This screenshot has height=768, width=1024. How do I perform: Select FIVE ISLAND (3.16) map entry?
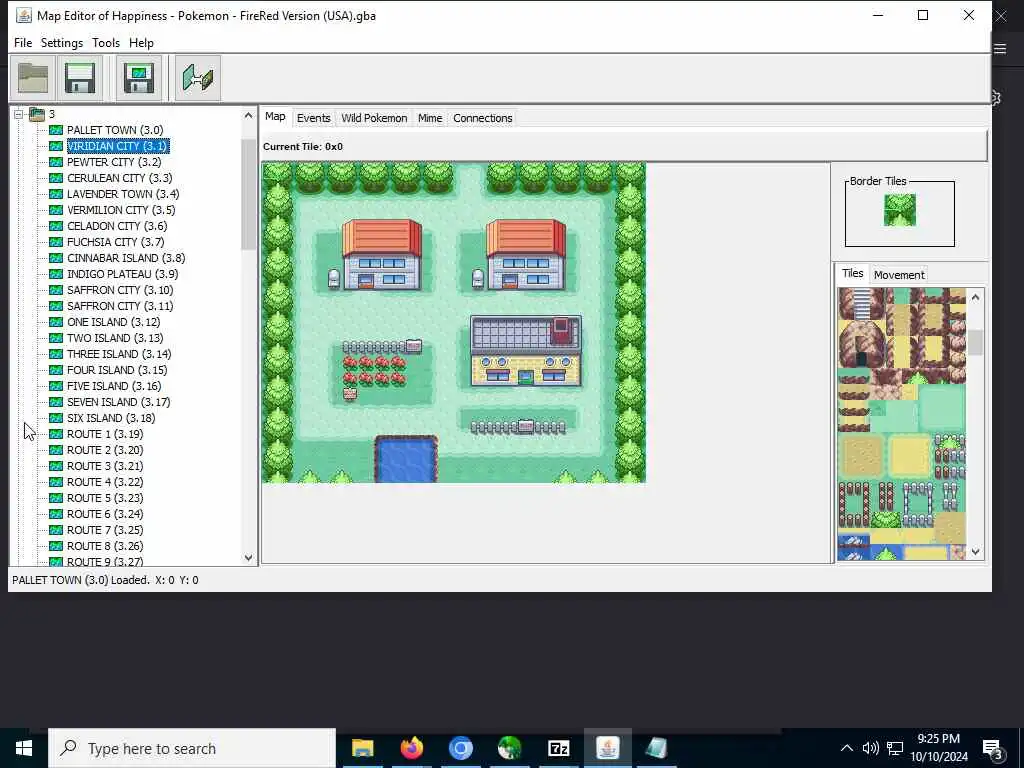click(114, 386)
